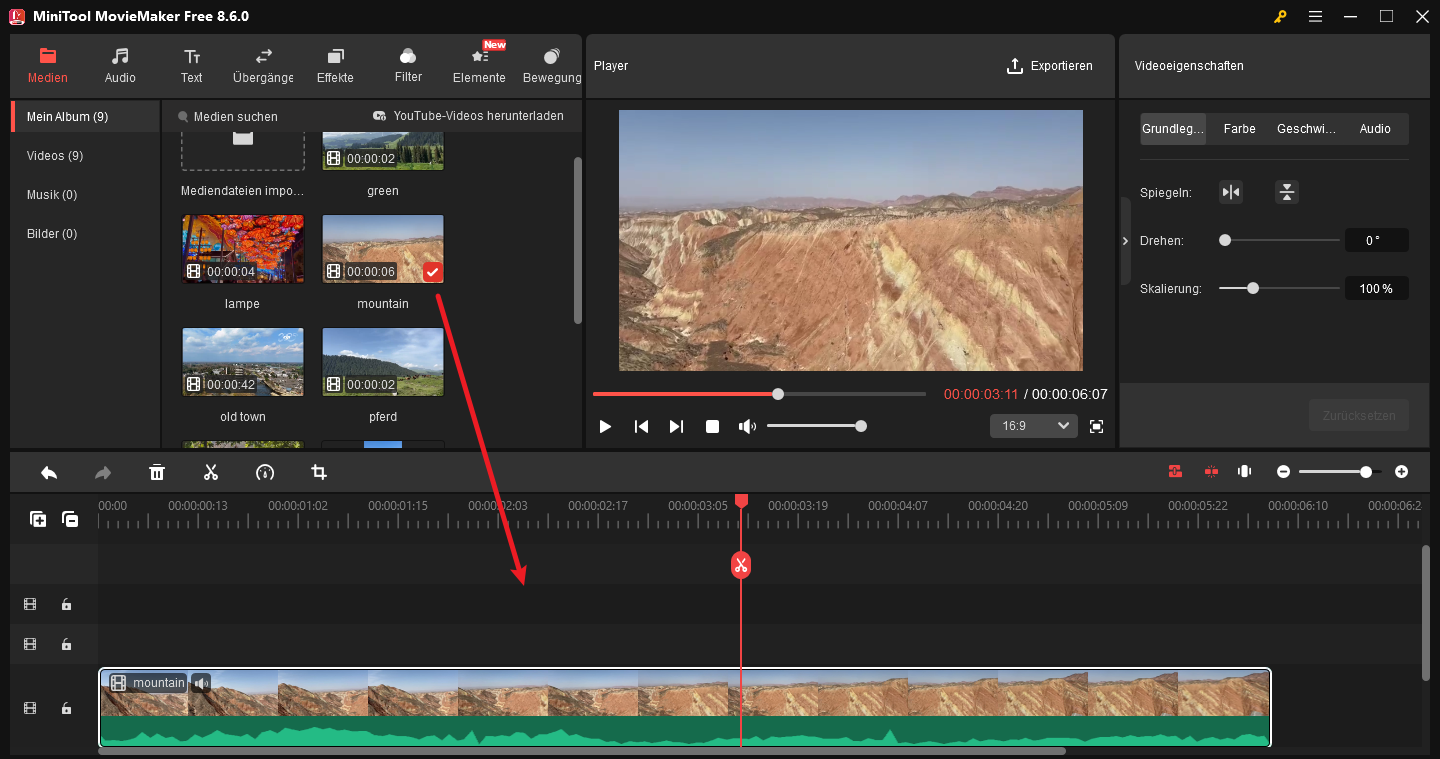Screen dimensions: 1440x759
Task: Open the 16:9 aspect ratio dropdown
Action: point(1033,425)
